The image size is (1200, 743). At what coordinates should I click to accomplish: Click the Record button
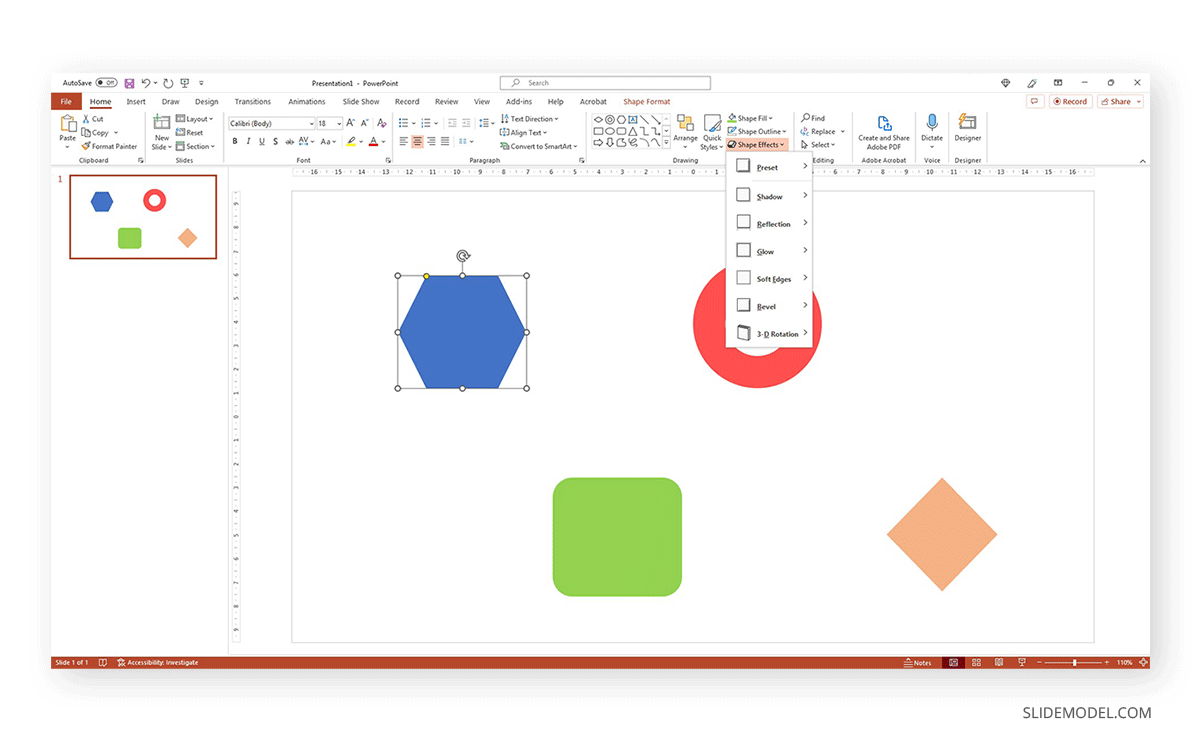tap(1070, 101)
